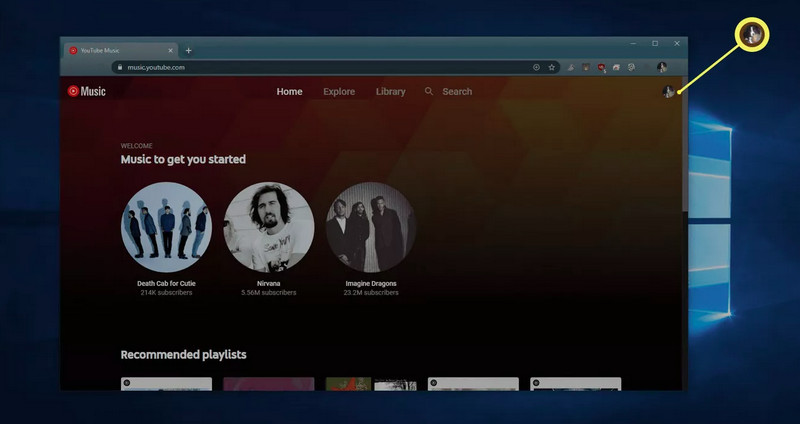Minimize the browser window
This screenshot has width=800, height=424.
633,44
